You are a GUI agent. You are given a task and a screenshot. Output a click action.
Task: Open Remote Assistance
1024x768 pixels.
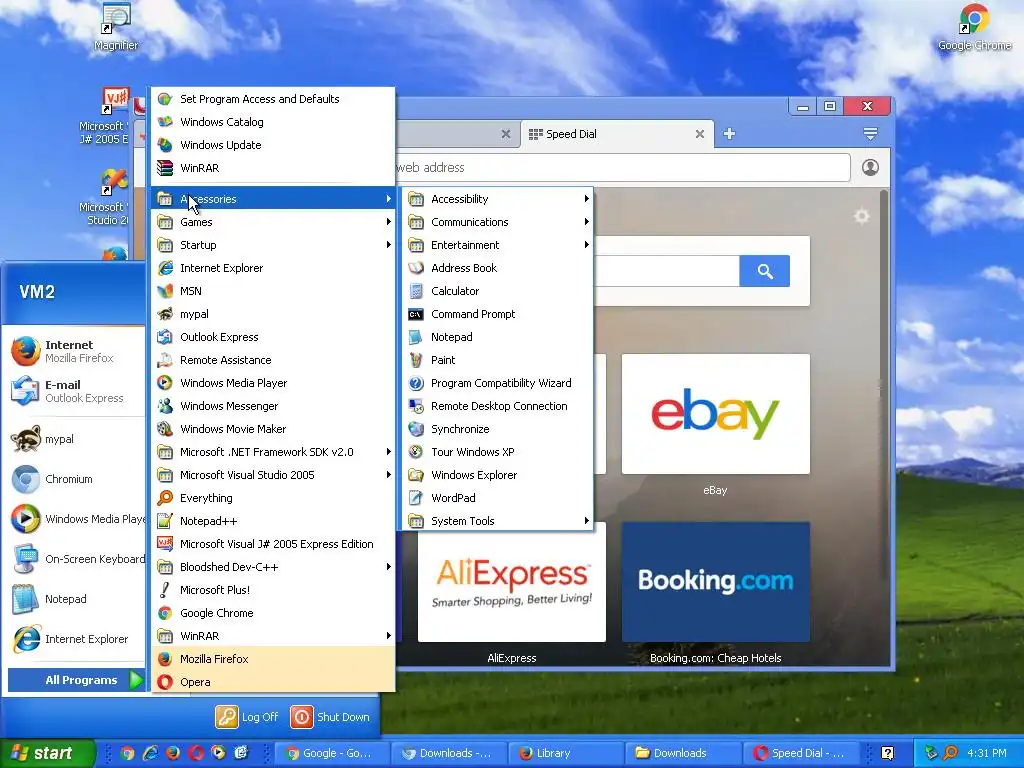(x=273, y=360)
